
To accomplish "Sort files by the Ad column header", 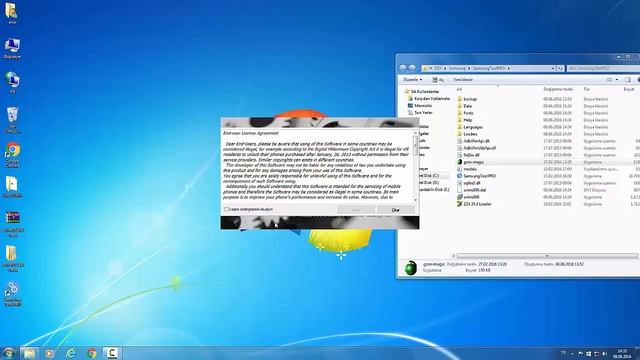I will click(x=459, y=89).
